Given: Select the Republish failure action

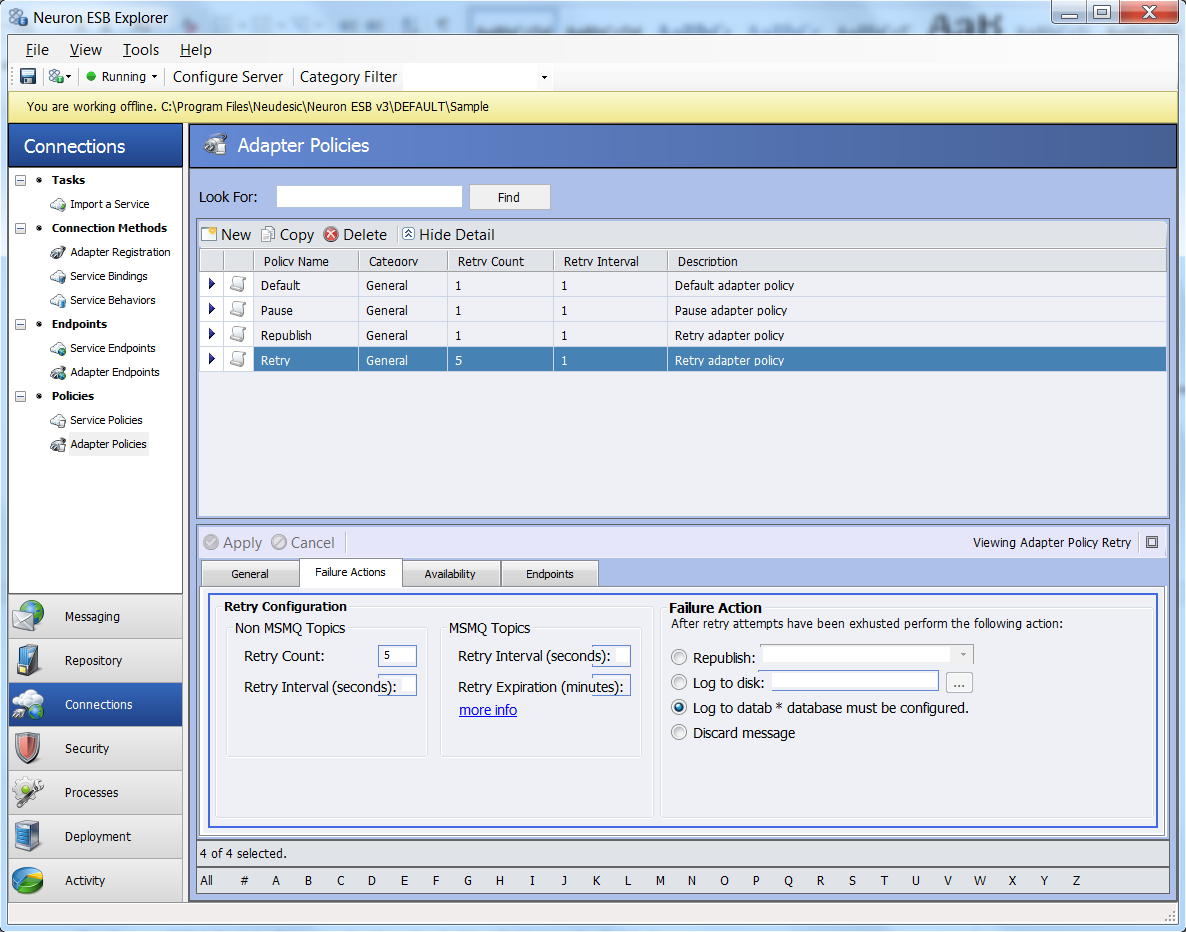Looking at the screenshot, I should (679, 657).
